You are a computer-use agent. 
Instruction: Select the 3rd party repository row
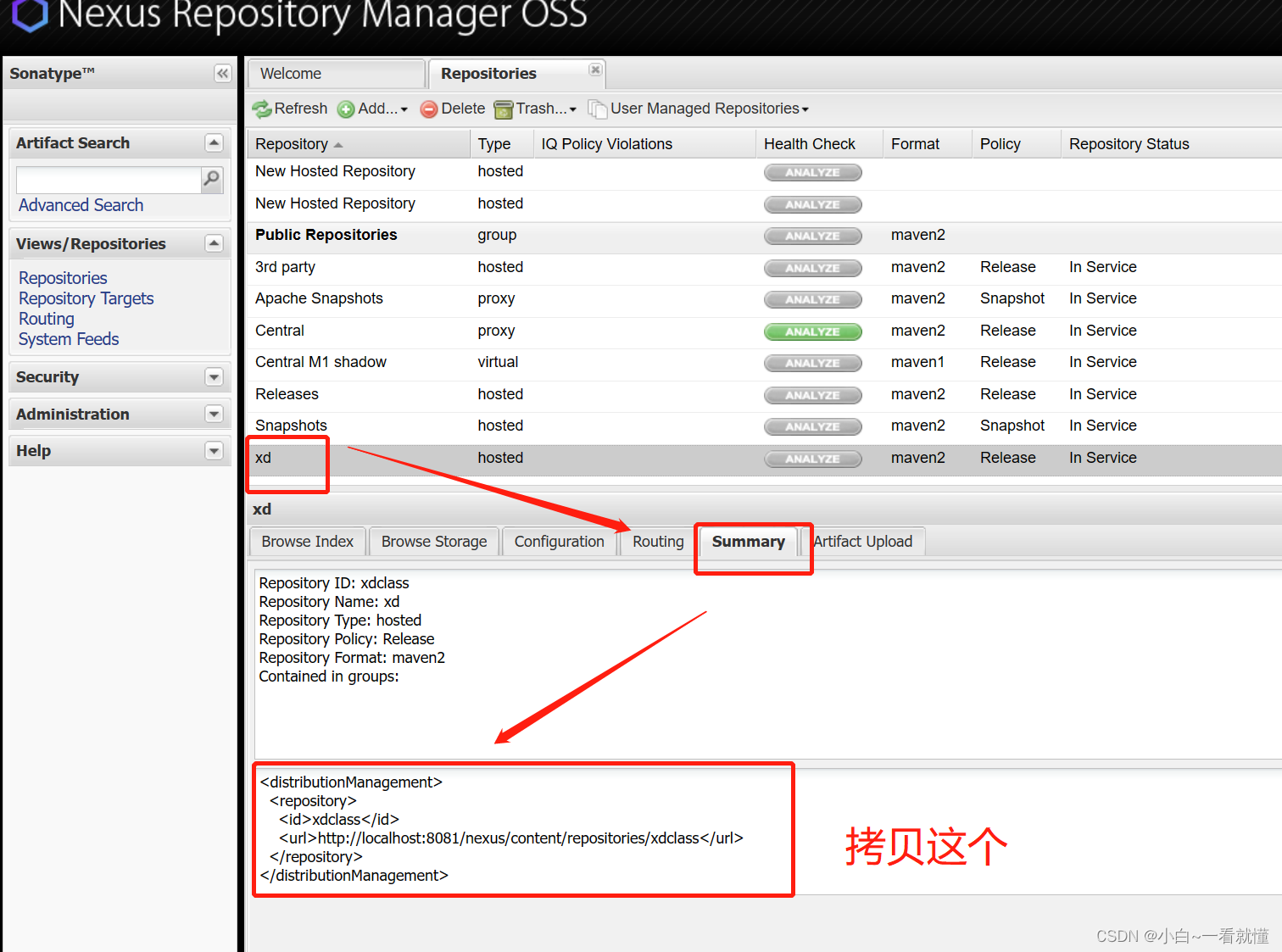pyautogui.click(x=764, y=268)
